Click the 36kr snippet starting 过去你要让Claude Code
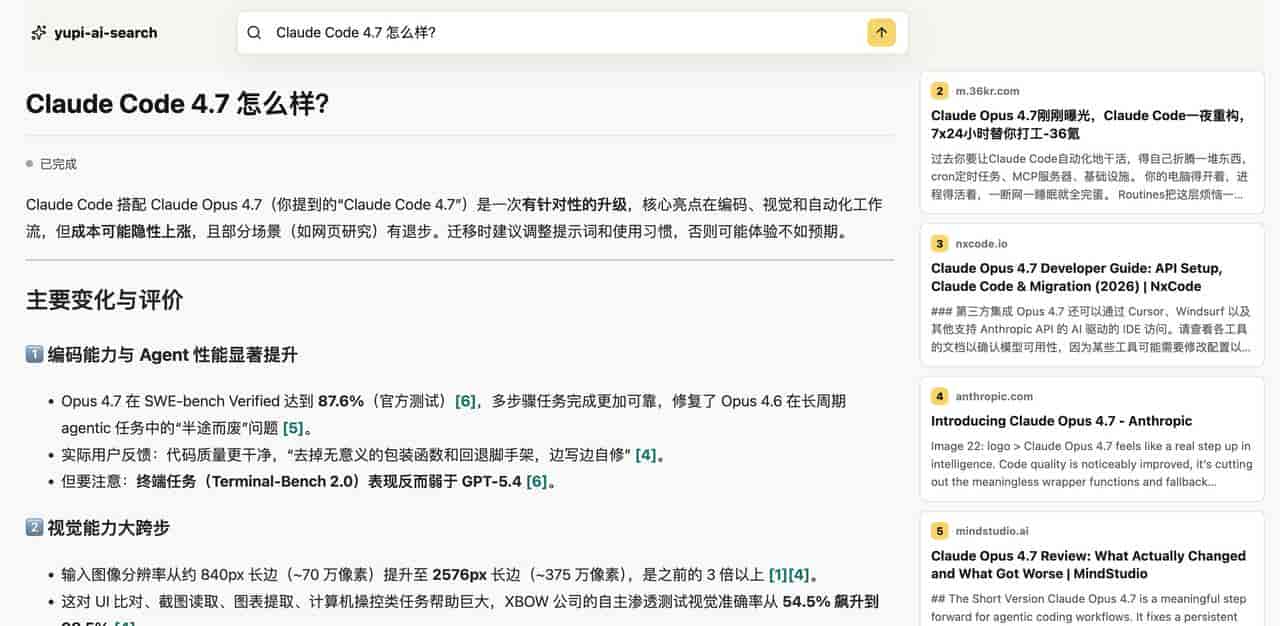The image size is (1280, 626). pos(1091,176)
